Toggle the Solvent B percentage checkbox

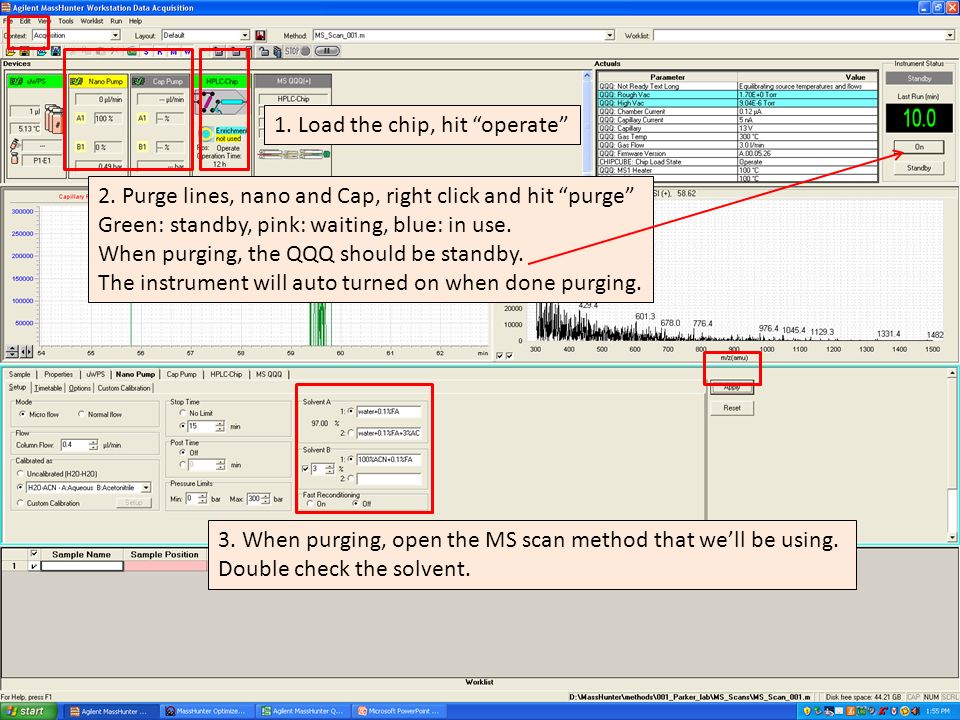click(306, 469)
